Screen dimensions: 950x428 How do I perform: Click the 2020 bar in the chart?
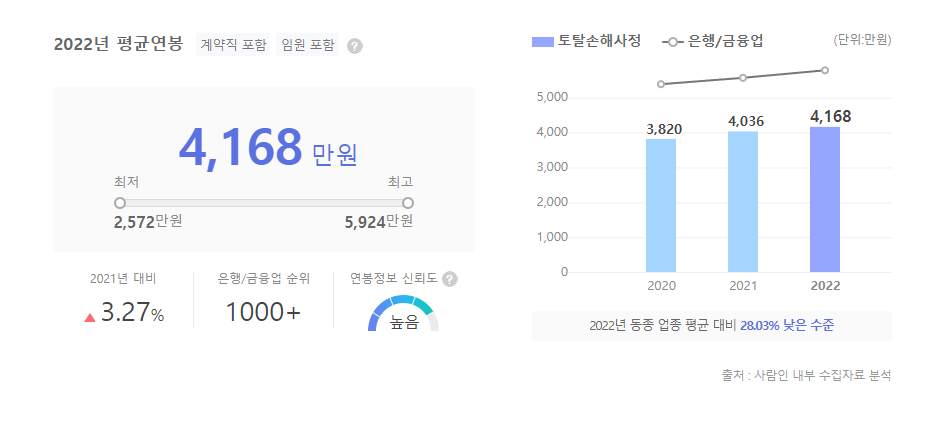[661, 206]
